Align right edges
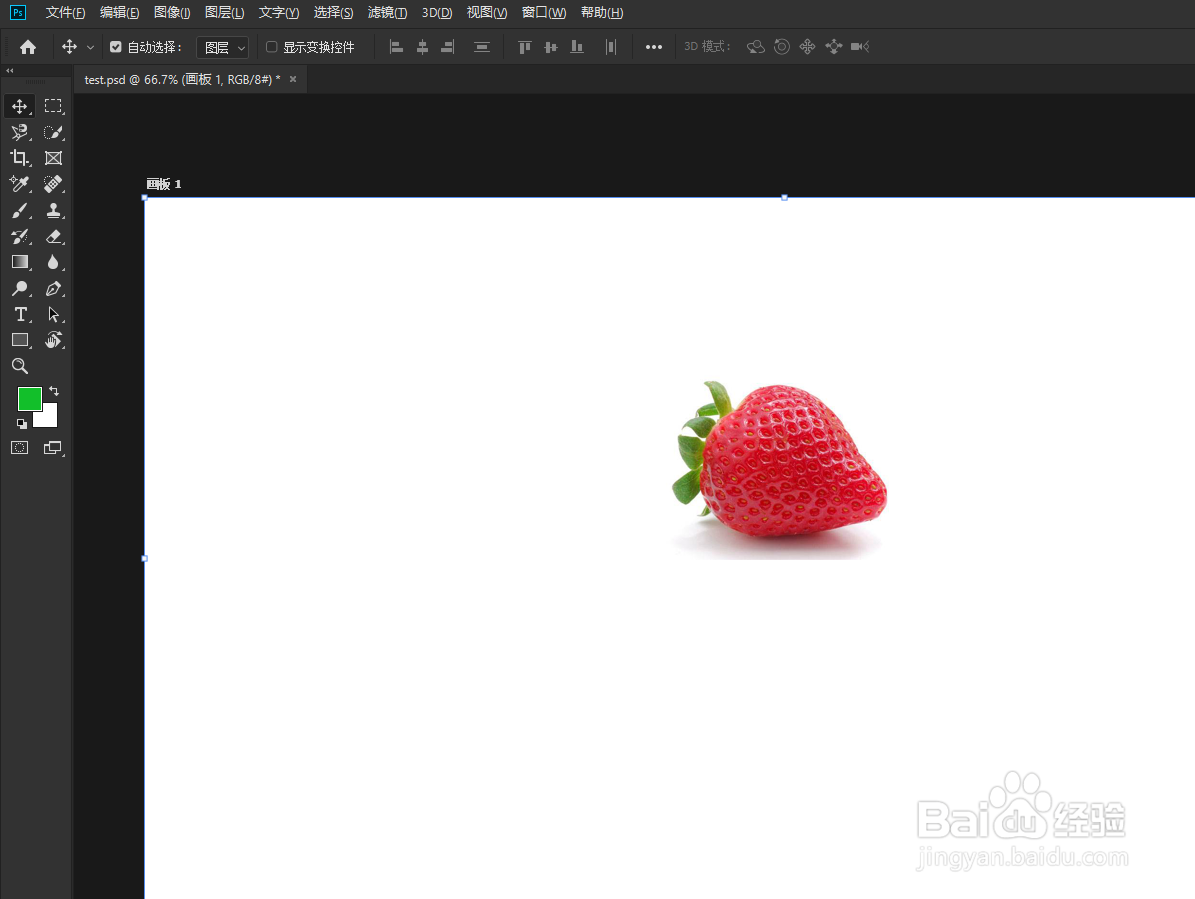The image size is (1195, 899). (448, 47)
